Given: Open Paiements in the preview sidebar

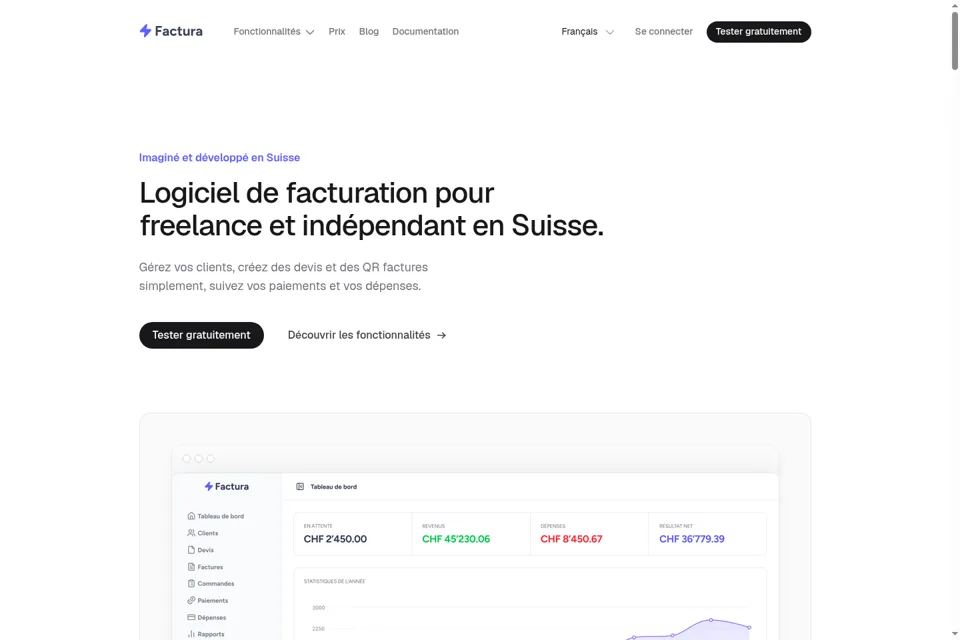Looking at the screenshot, I should (208, 601).
